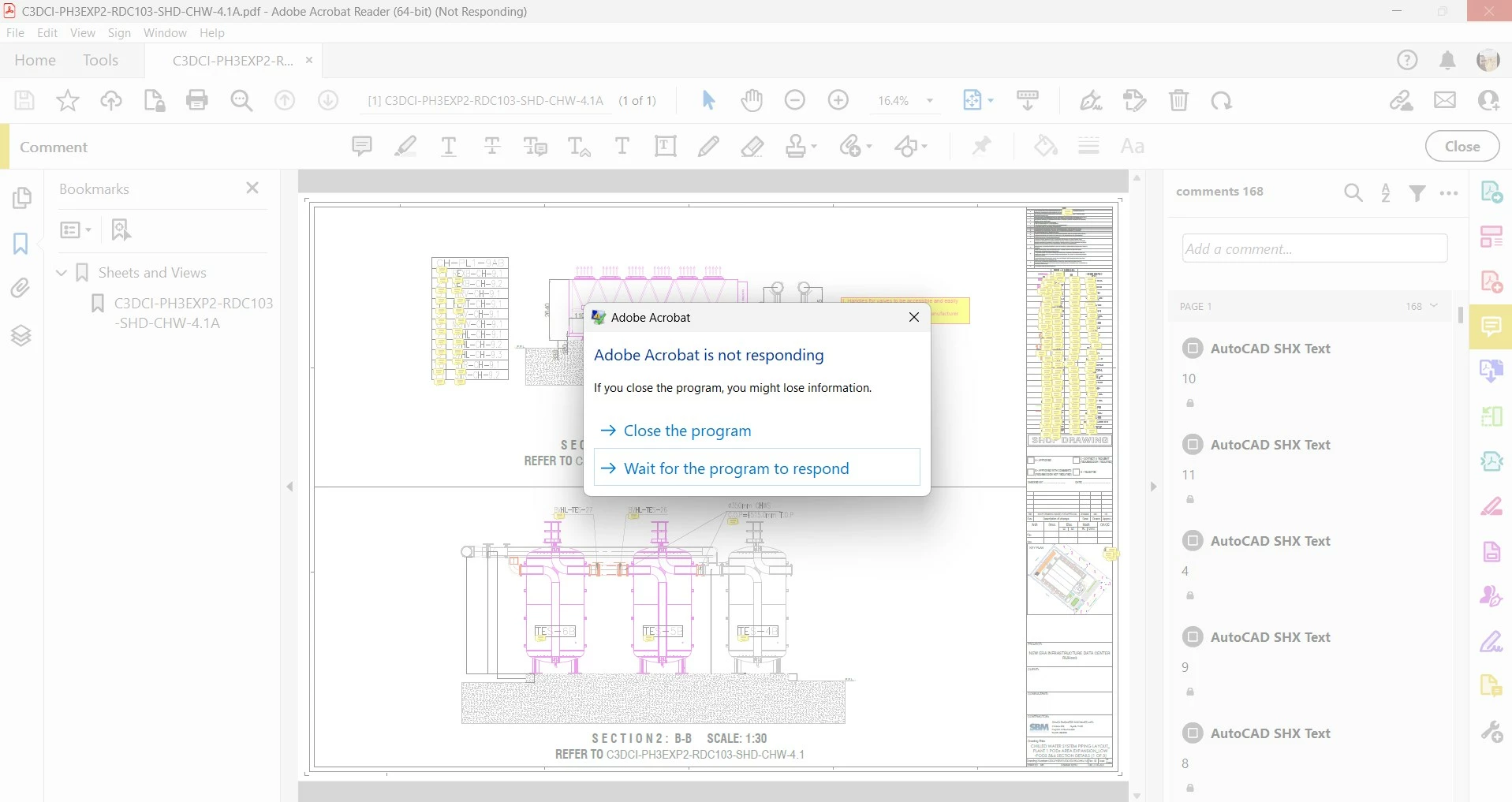
Task: Open the page thumbnails panel
Action: (x=21, y=197)
